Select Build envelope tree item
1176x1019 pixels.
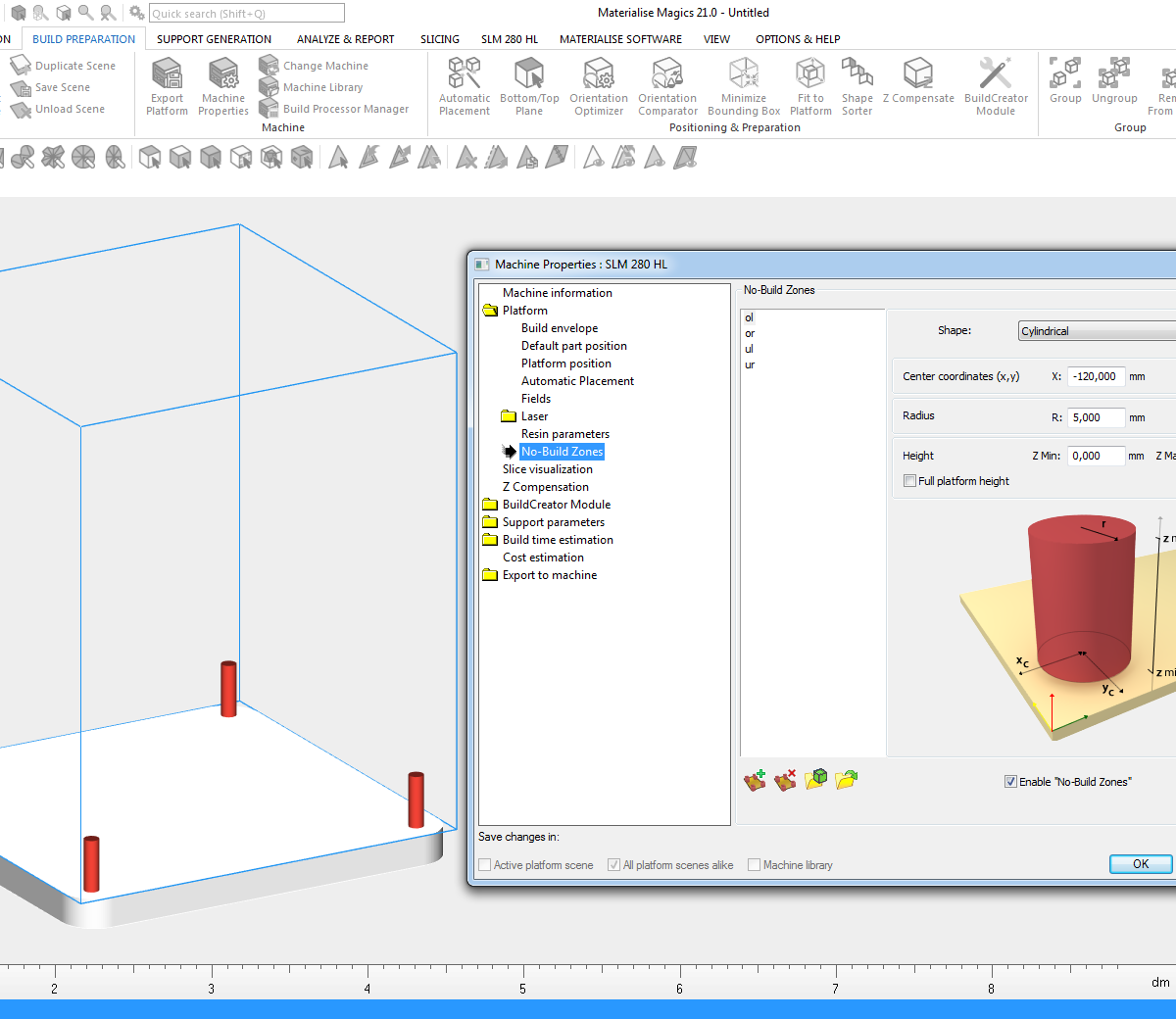560,328
